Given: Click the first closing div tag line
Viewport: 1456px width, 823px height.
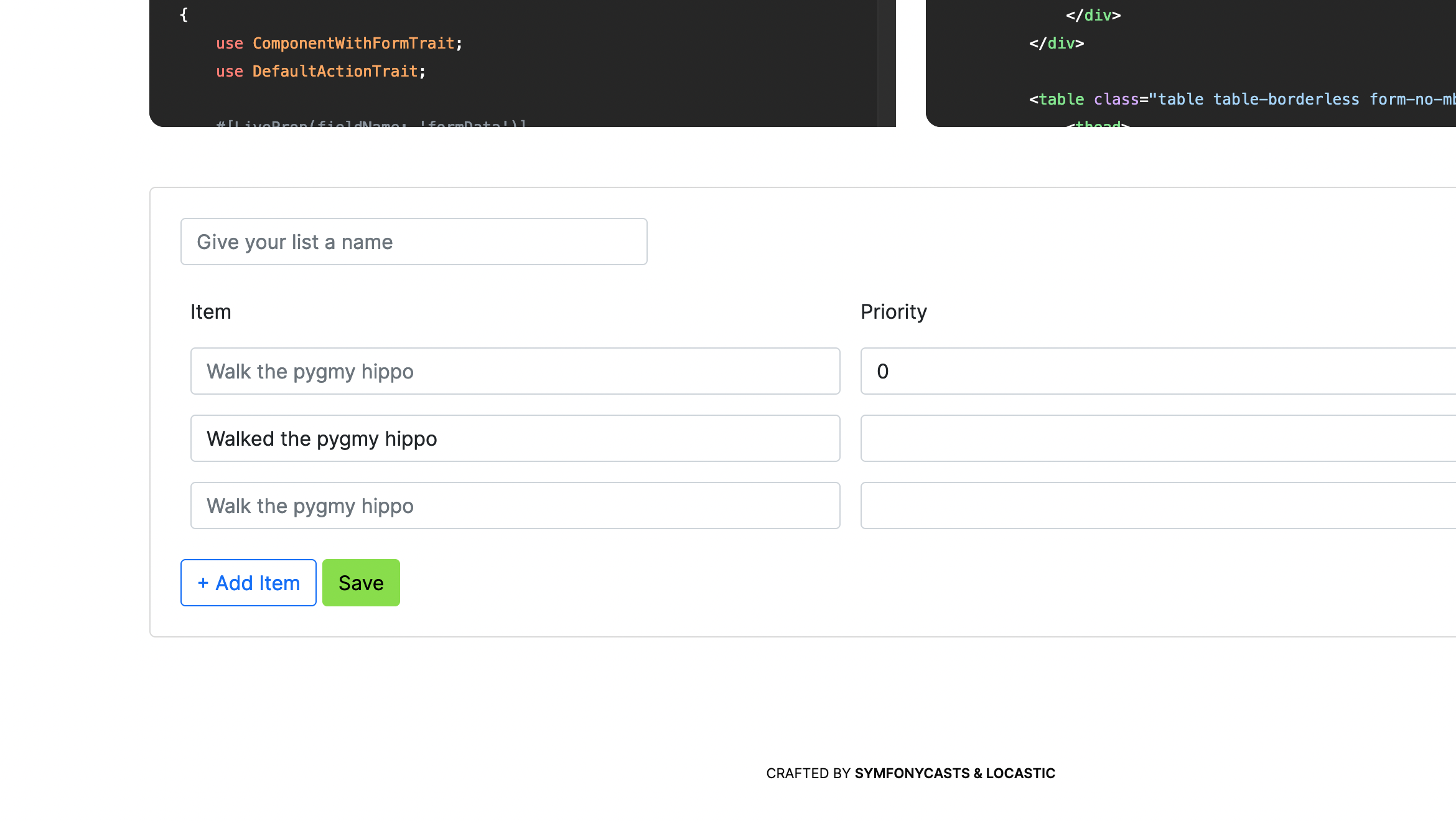Looking at the screenshot, I should click(x=1093, y=16).
